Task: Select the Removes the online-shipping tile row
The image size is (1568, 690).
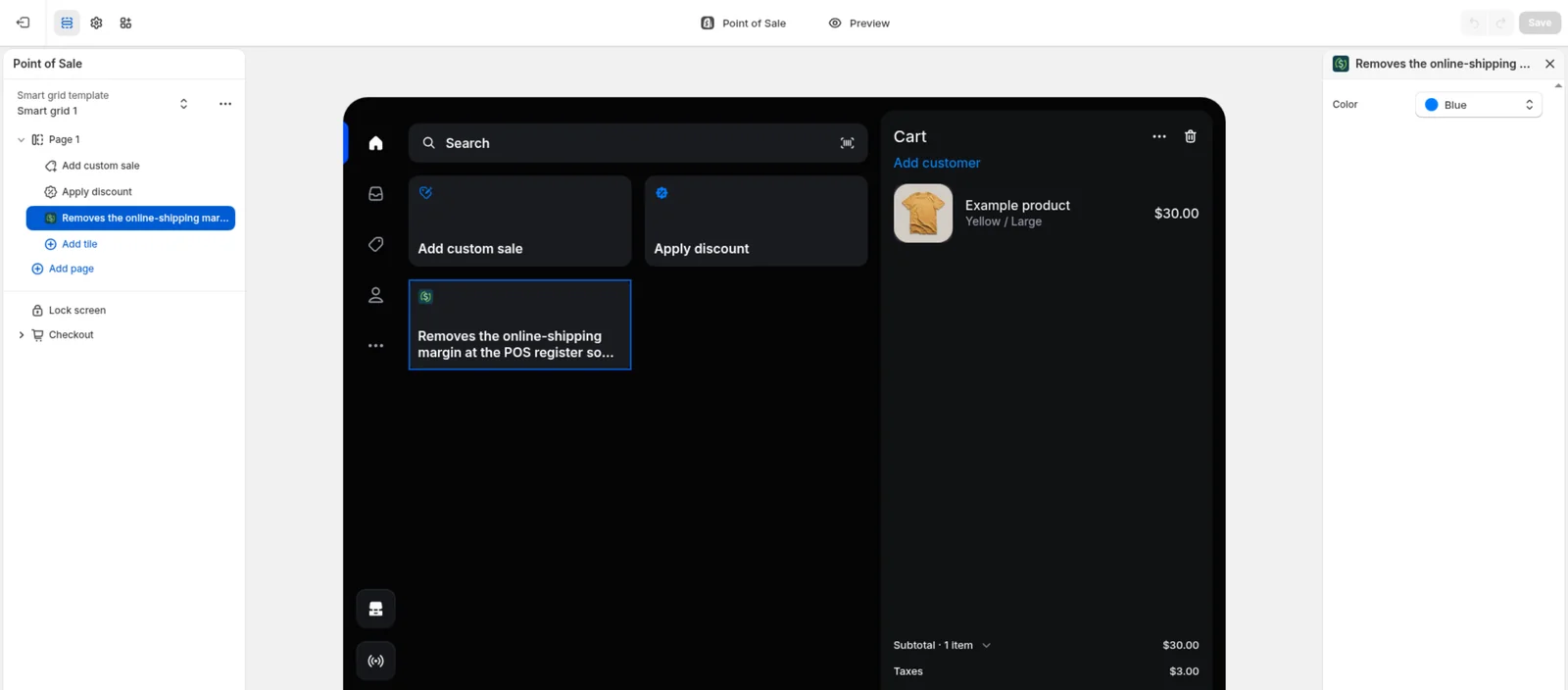Action: click(x=130, y=218)
